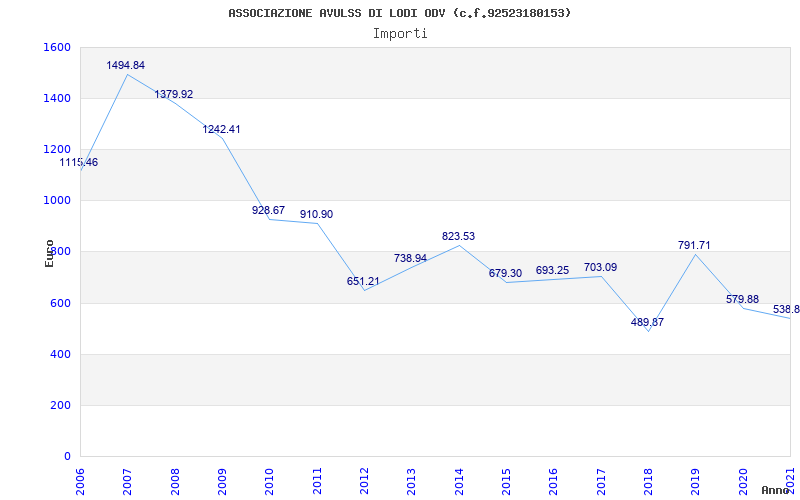Select the 651.21 data point label
Viewport: 800px width, 500px height.
click(363, 282)
